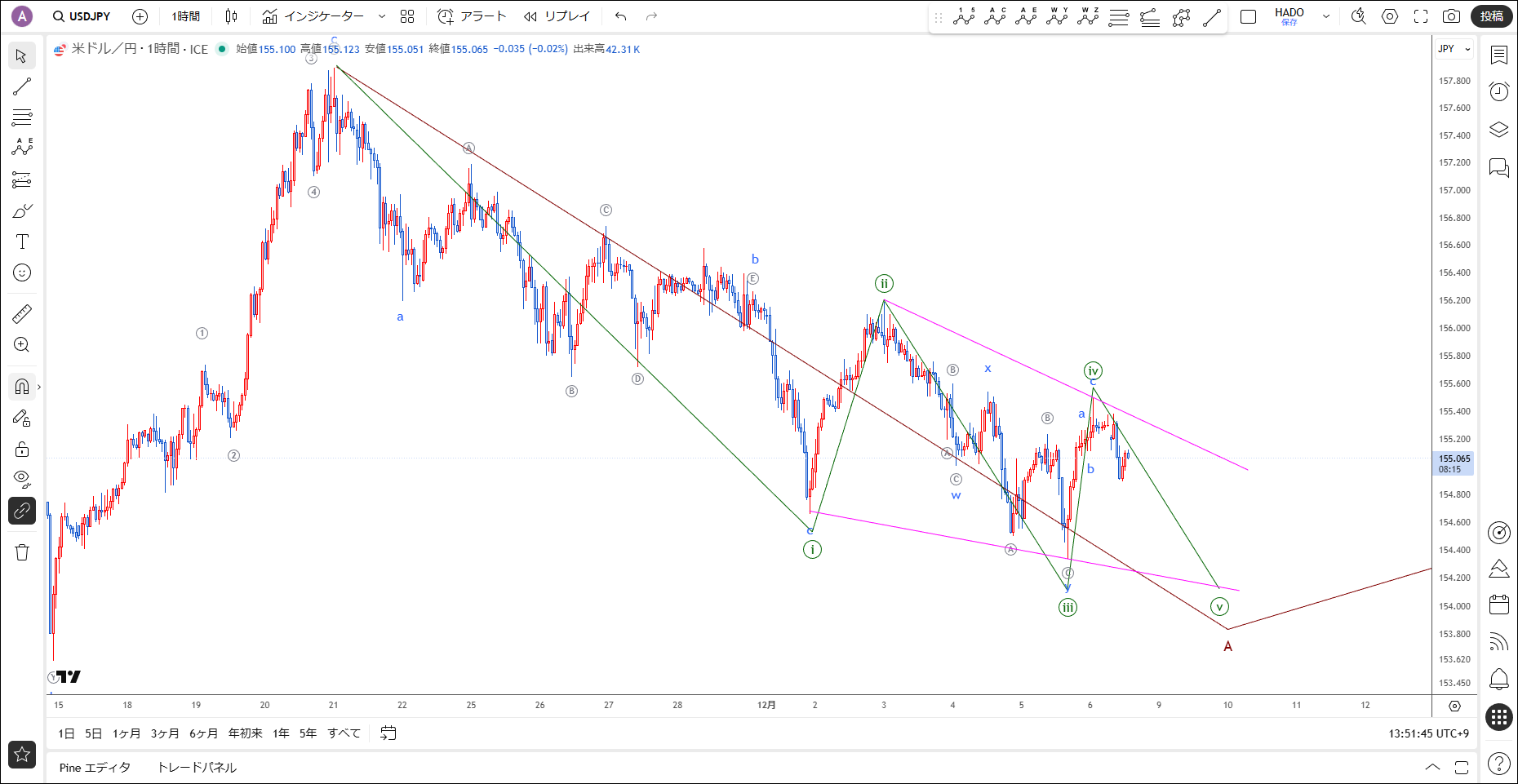
Task: Open the economic calendar panel
Action: [x=1499, y=605]
